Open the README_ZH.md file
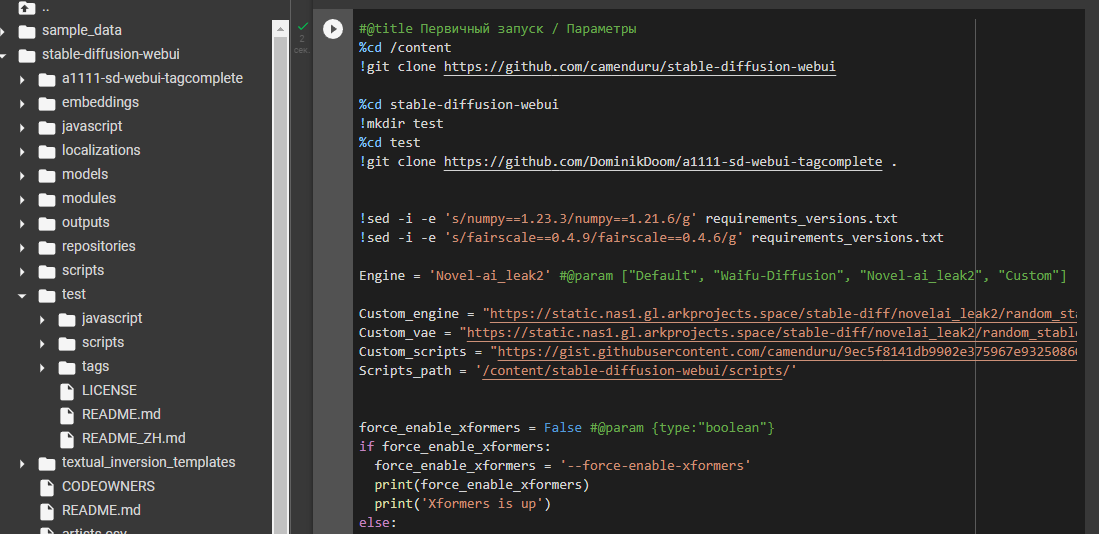1099x534 pixels. [134, 438]
